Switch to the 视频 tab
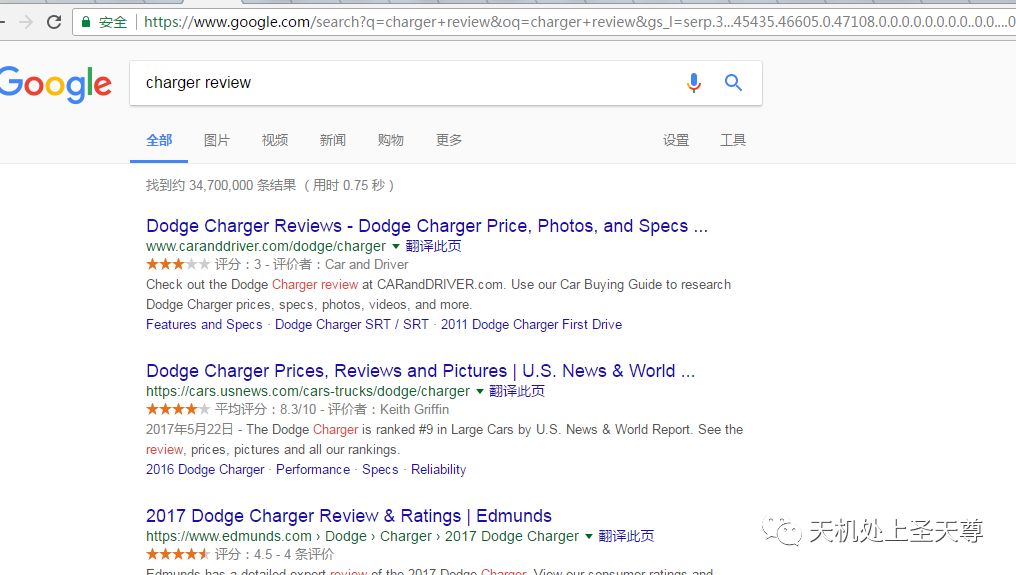Viewport: 1016px width, 575px height. (x=275, y=140)
